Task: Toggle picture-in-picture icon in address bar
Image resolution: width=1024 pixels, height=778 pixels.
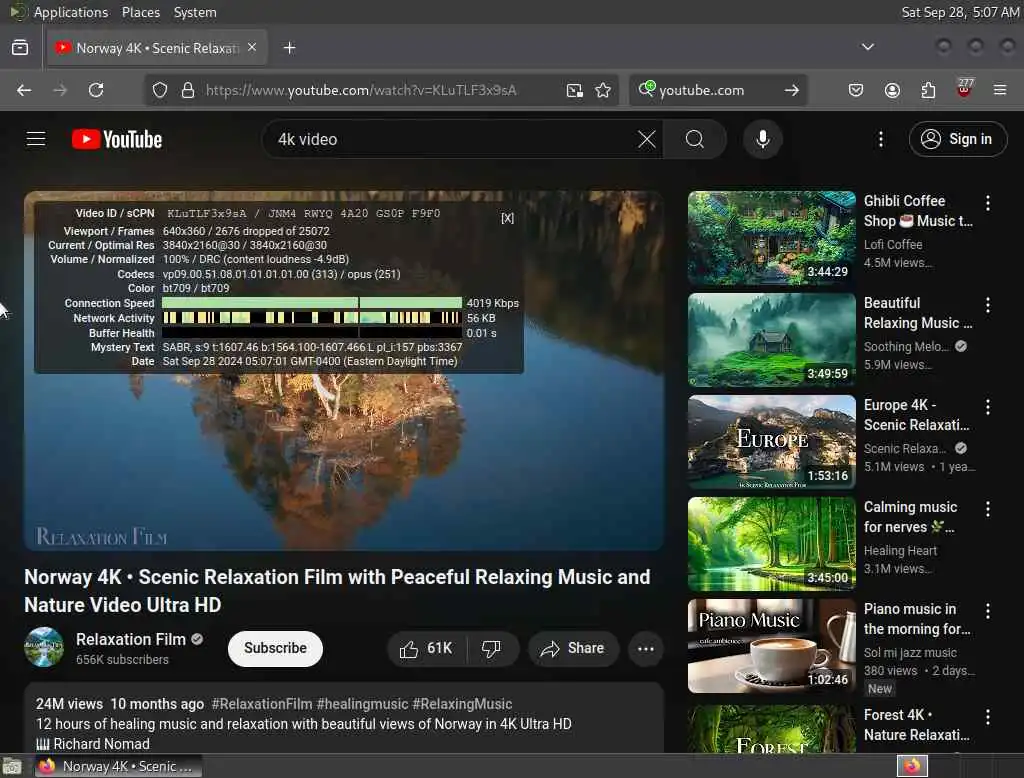Action: (575, 90)
